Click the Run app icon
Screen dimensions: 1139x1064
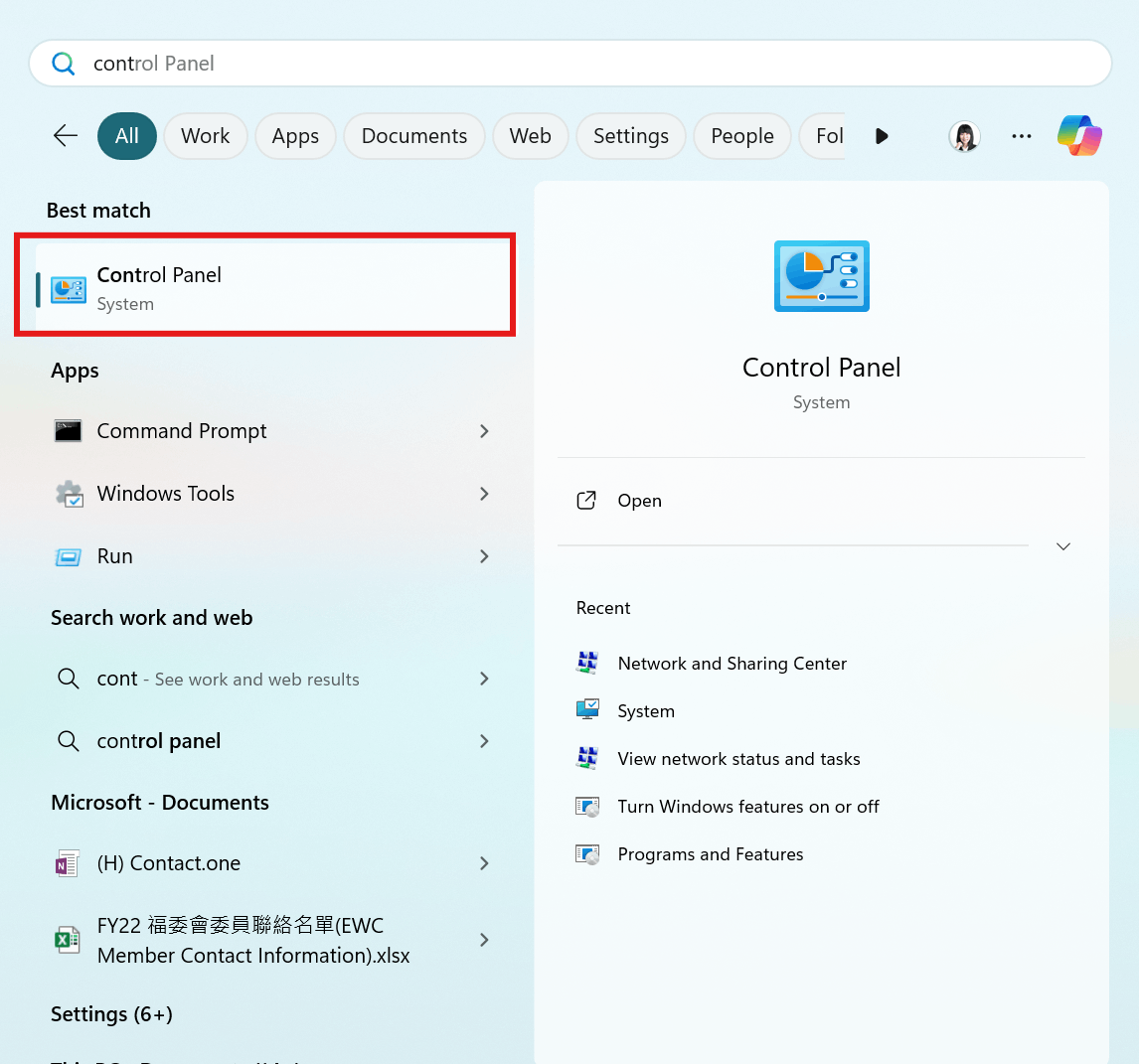coord(69,557)
